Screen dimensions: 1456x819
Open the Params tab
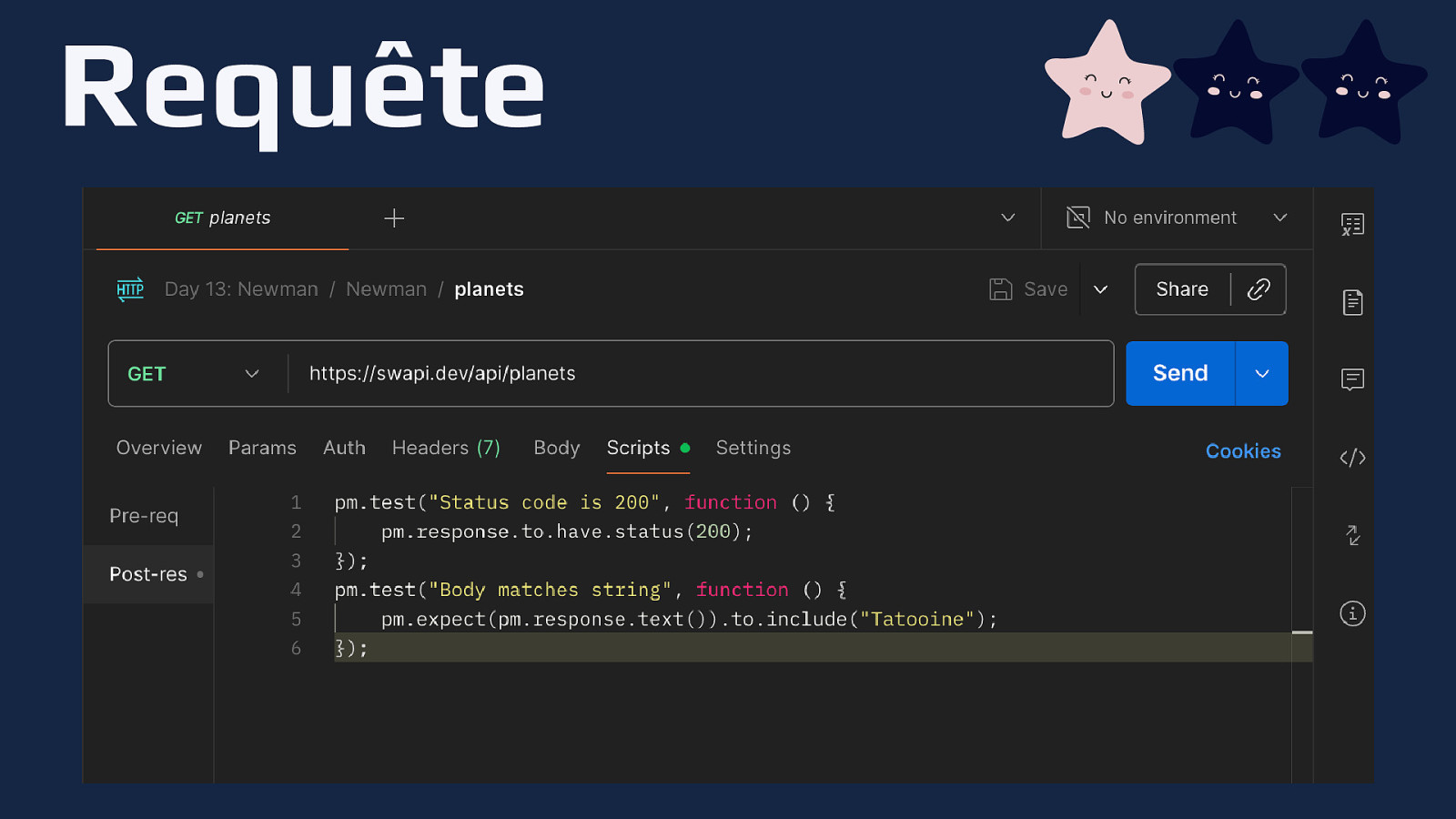[x=262, y=448]
